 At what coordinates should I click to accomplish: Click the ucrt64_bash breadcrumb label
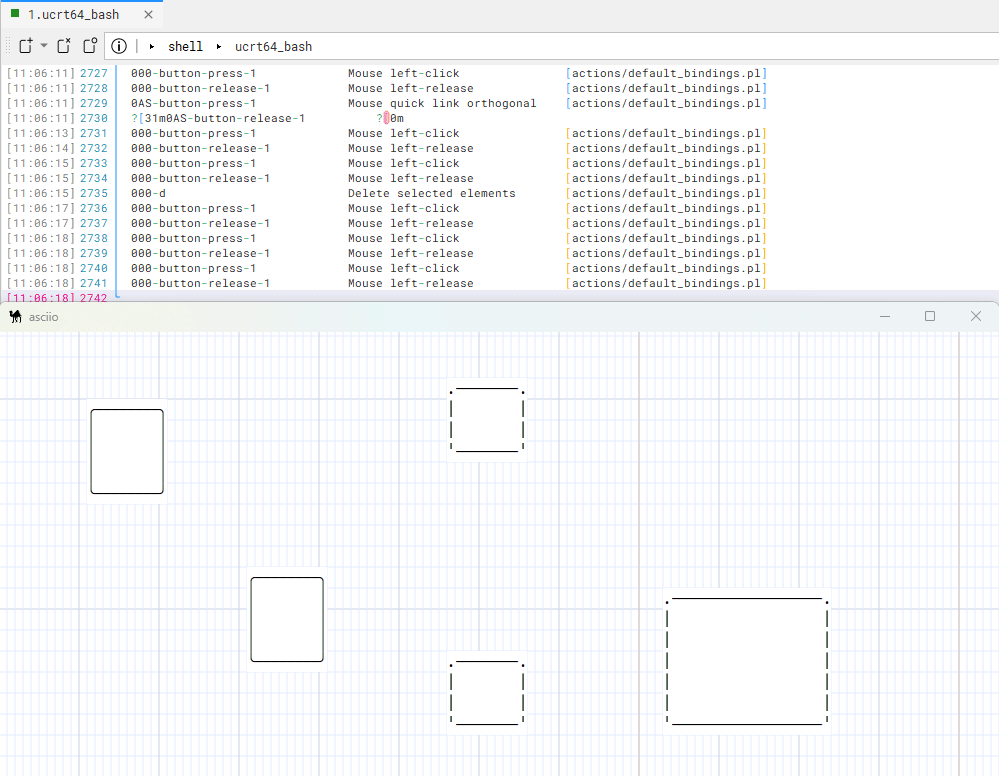(x=272, y=46)
